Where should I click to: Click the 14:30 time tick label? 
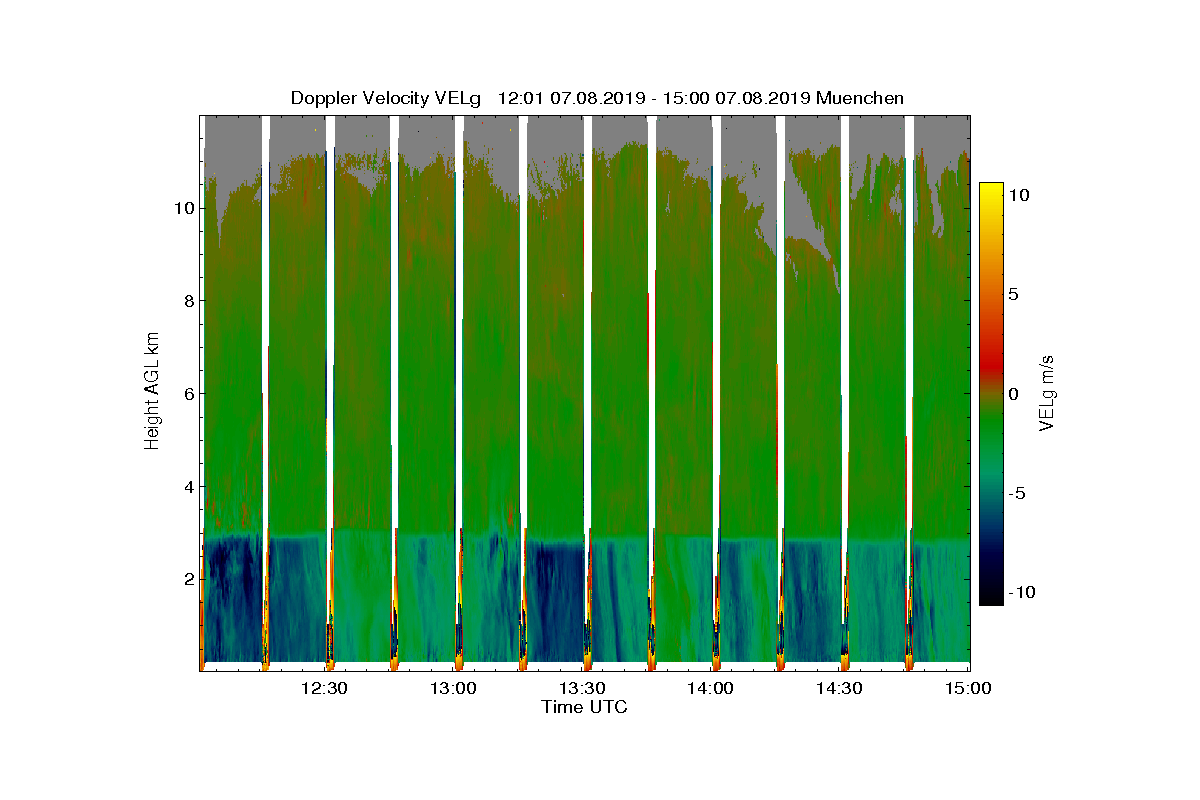(840, 688)
